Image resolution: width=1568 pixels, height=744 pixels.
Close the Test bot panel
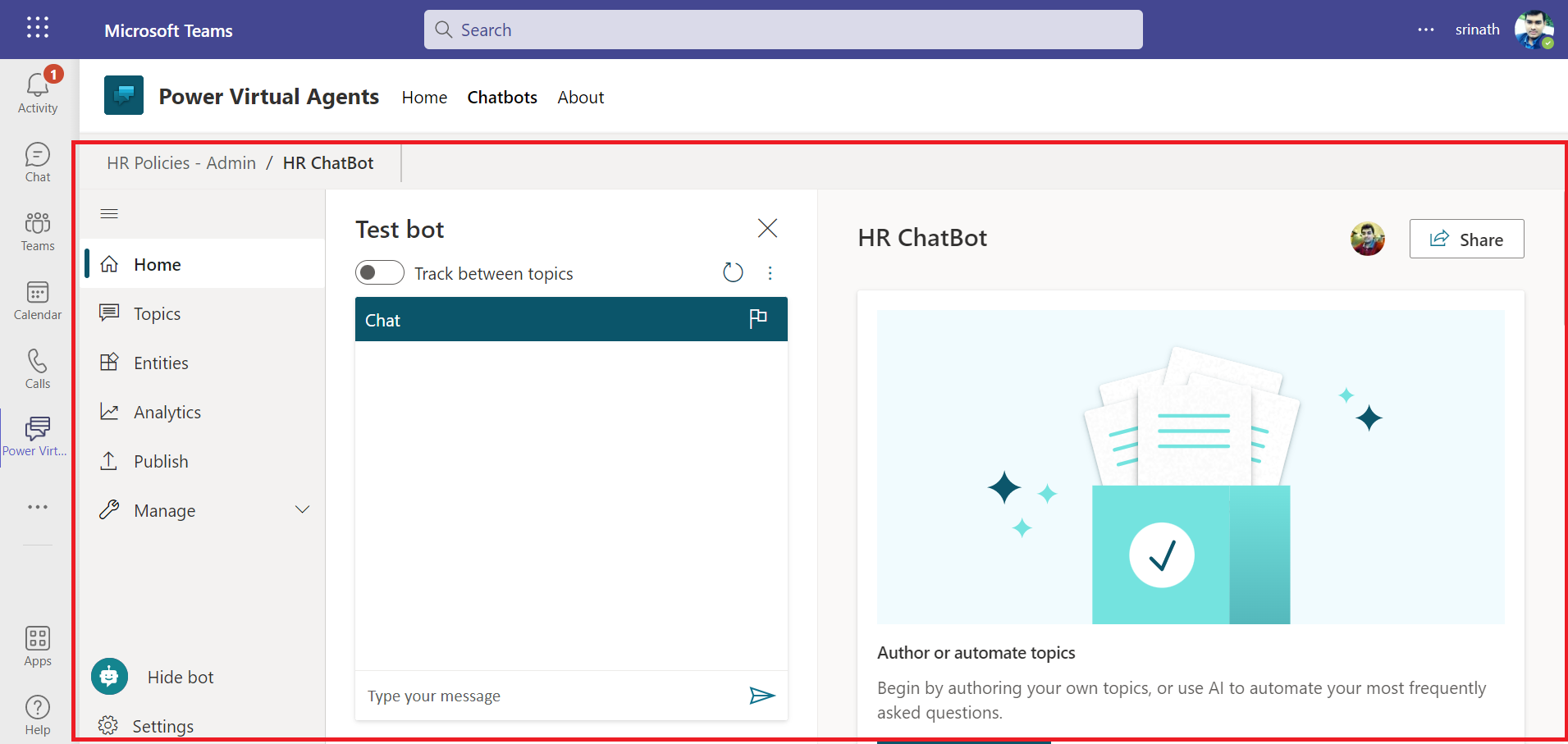[767, 228]
